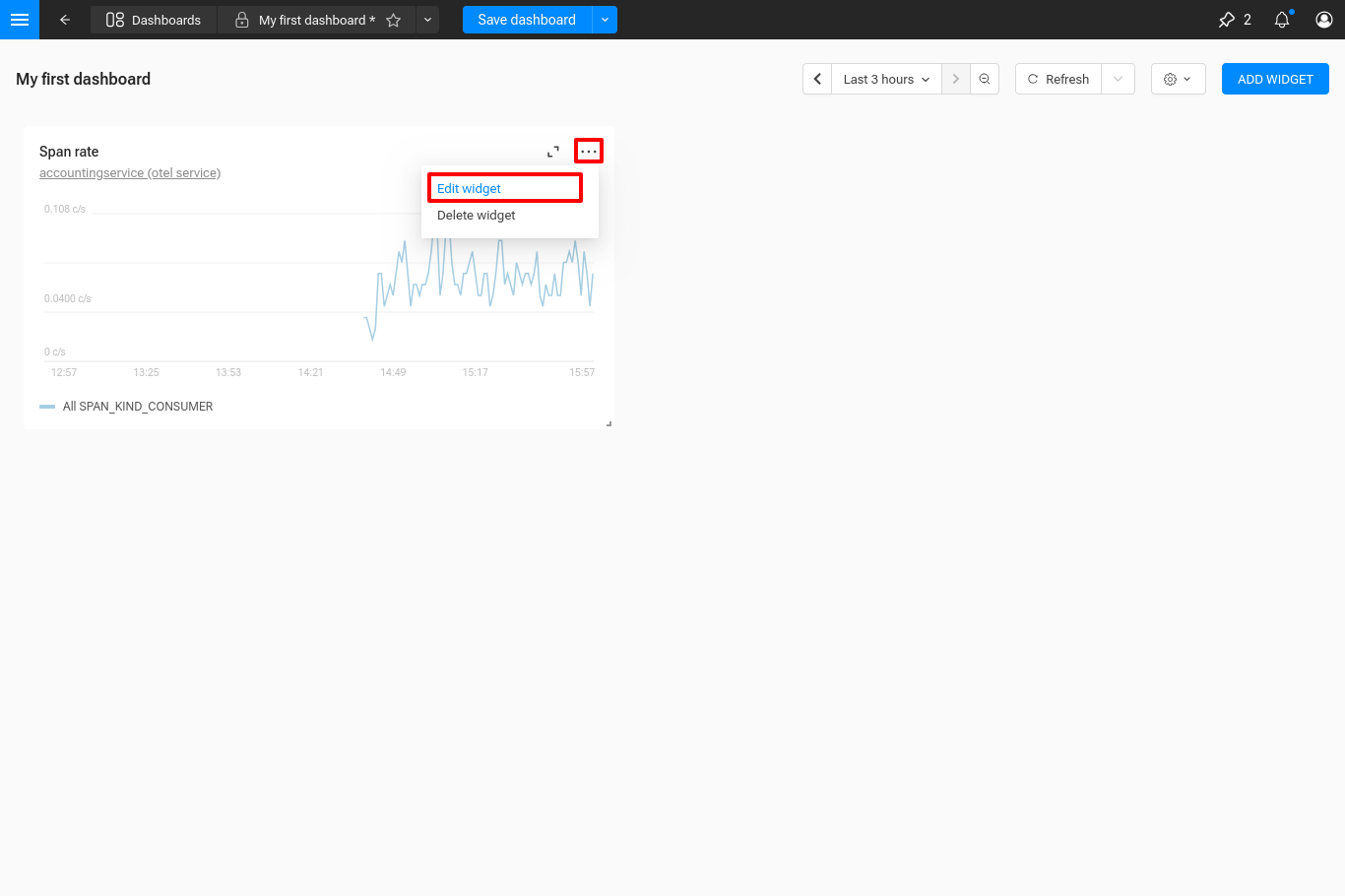The width and height of the screenshot is (1345, 896).
Task: Click the back arrow icon
Action: tap(65, 20)
